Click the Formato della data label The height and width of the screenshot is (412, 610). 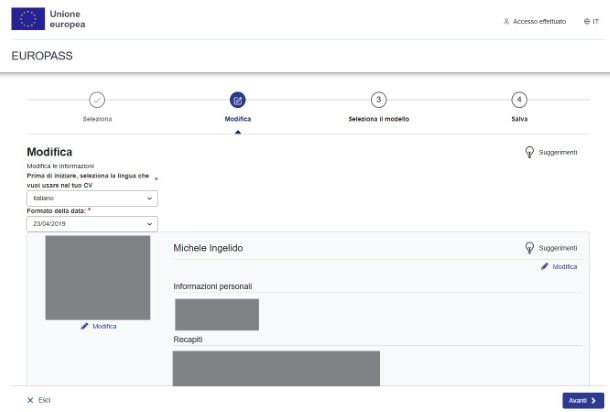56,210
